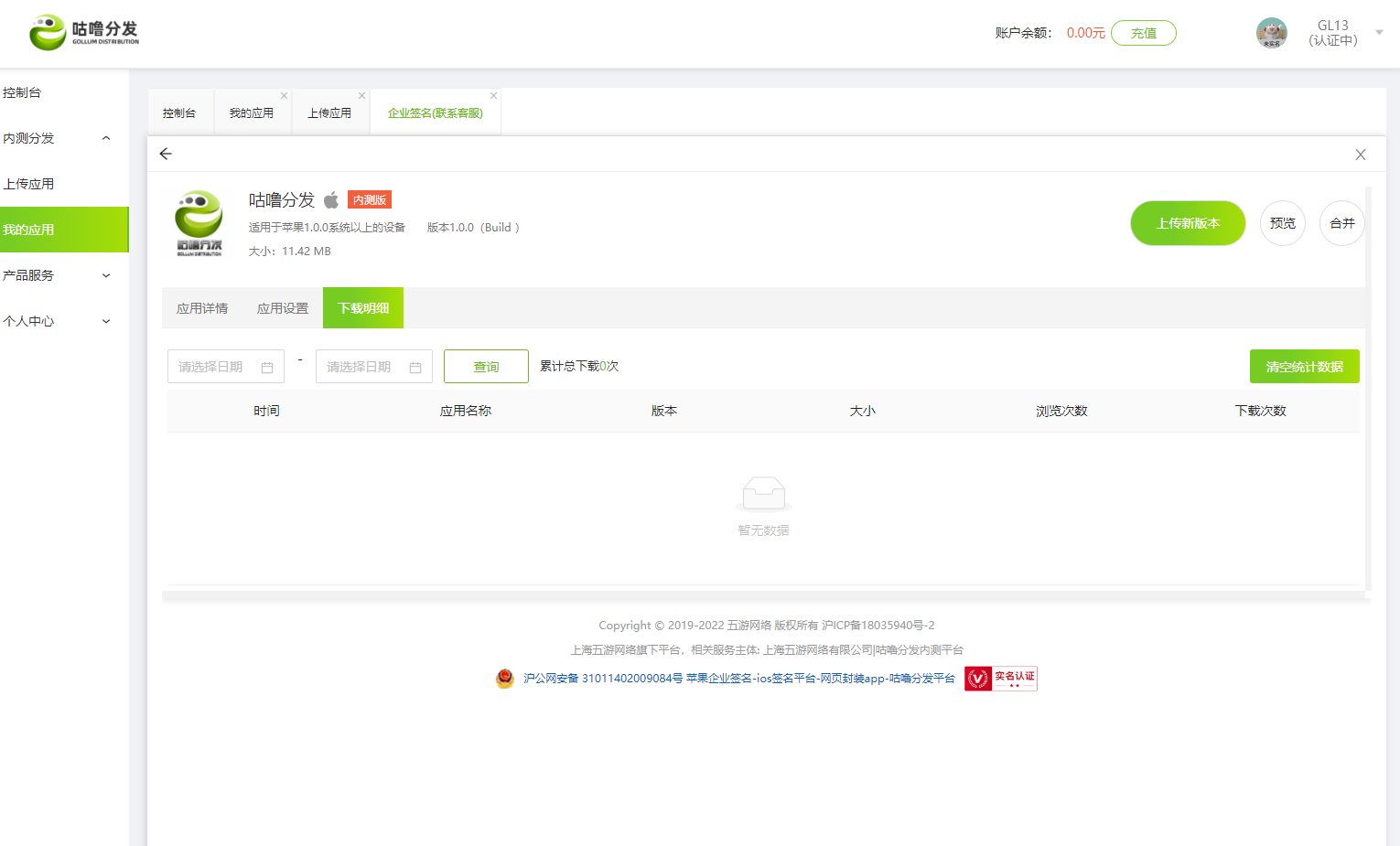Click the 沪ICP备18035940号-2 text
Screen dimensions: 1400x846
point(878,626)
